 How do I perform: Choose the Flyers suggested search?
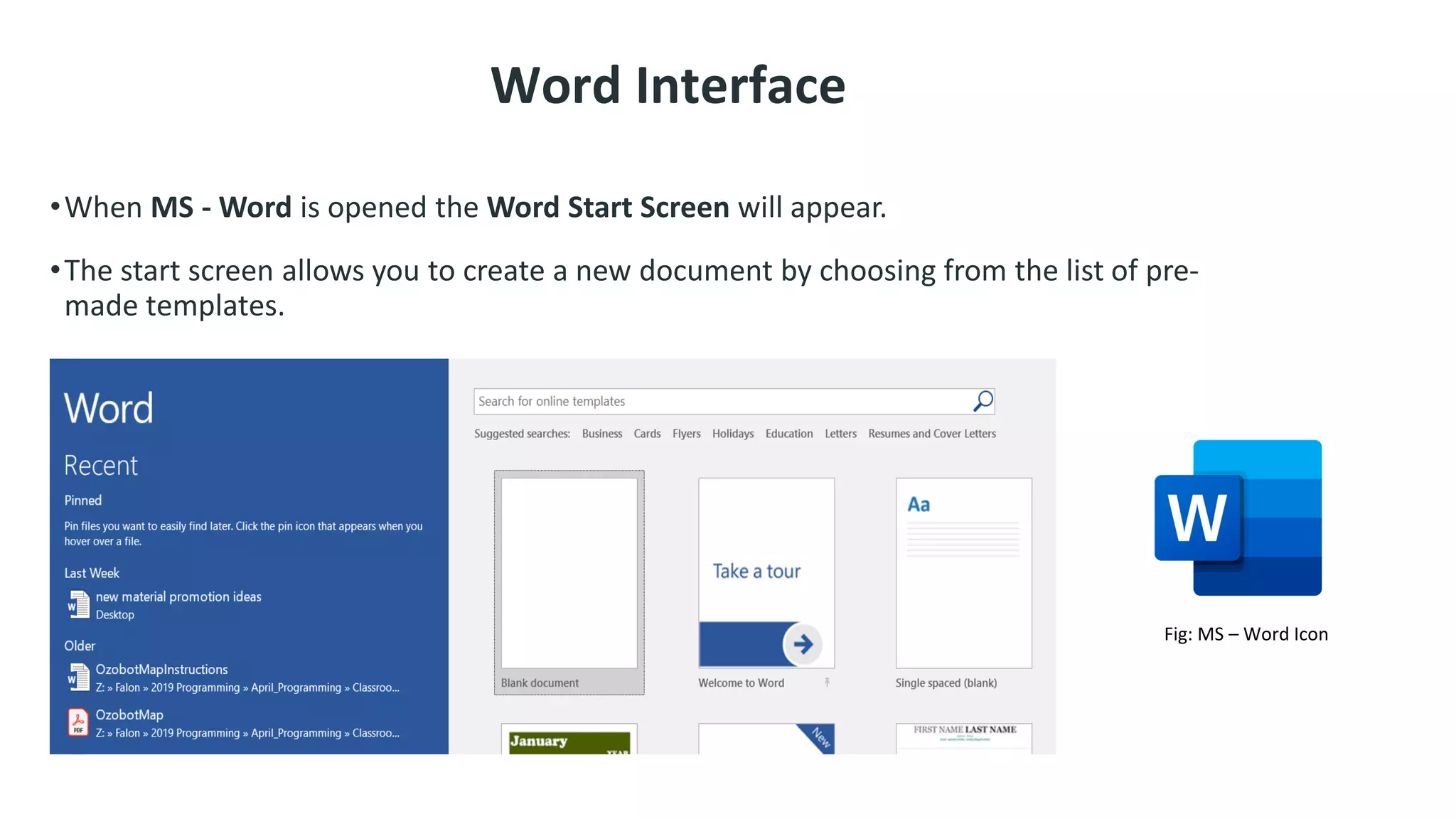(x=686, y=434)
